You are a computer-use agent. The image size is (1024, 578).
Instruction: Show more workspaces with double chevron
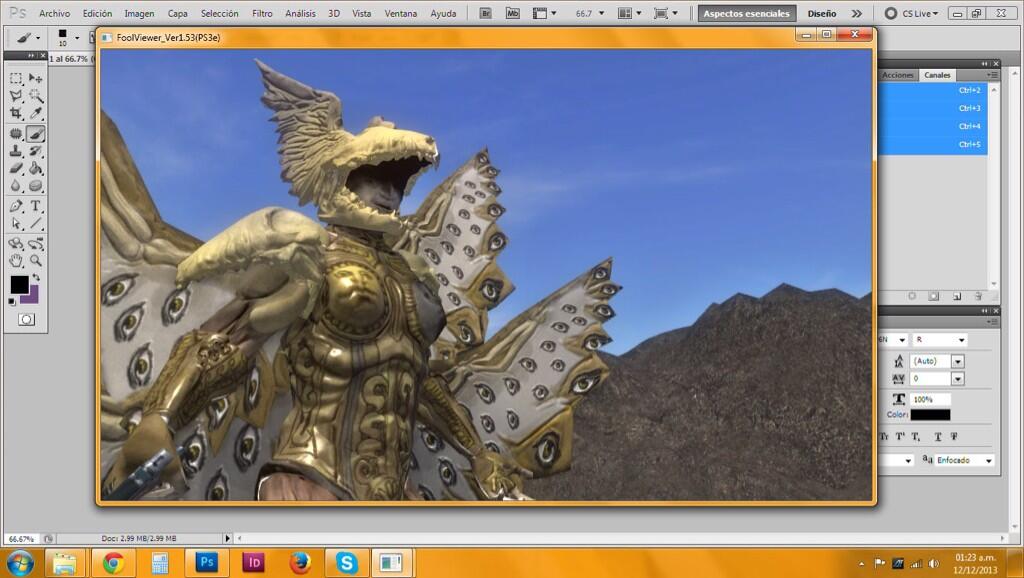pyautogui.click(x=857, y=13)
